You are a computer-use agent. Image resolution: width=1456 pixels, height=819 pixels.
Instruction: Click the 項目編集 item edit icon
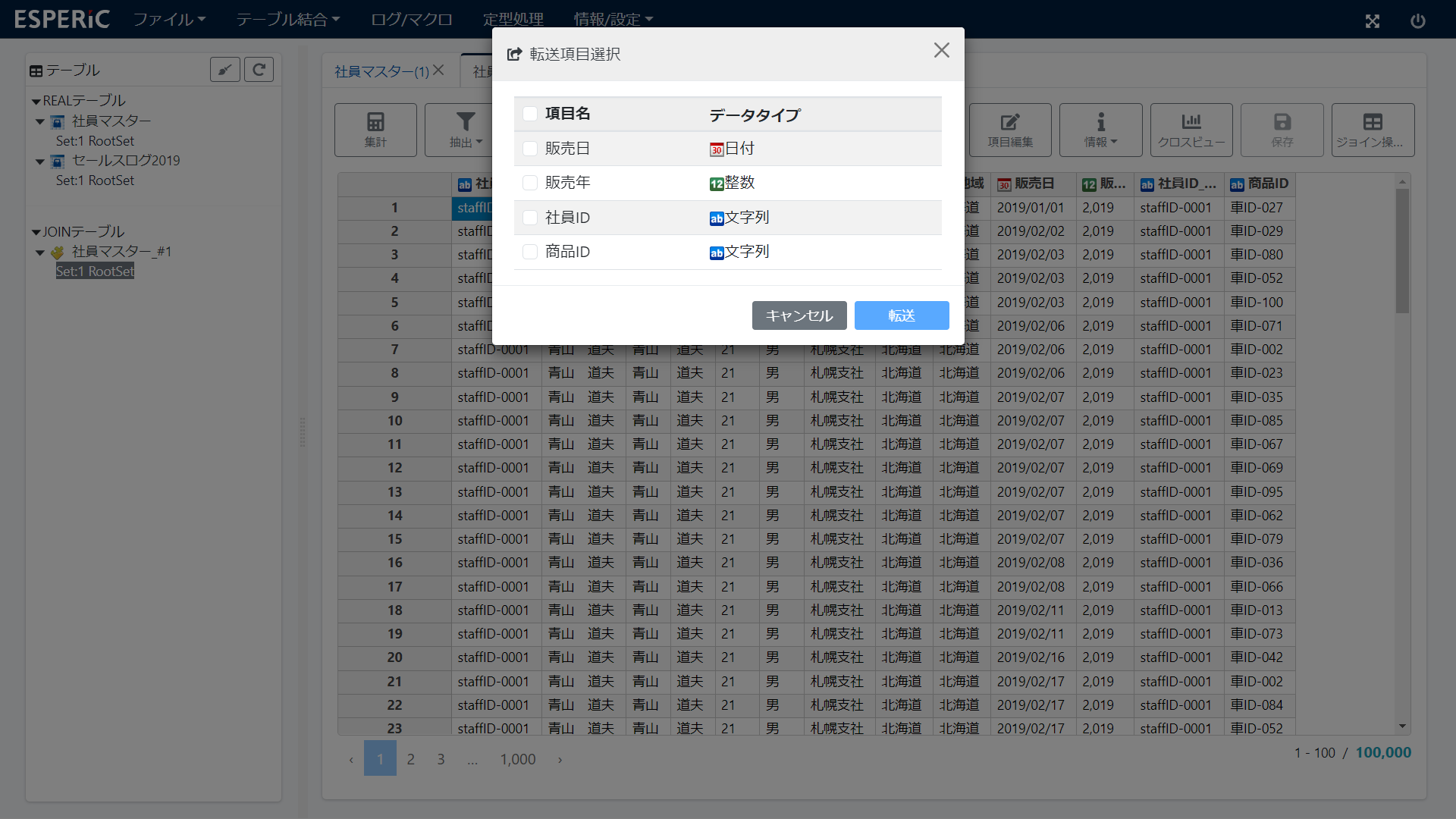1009,130
